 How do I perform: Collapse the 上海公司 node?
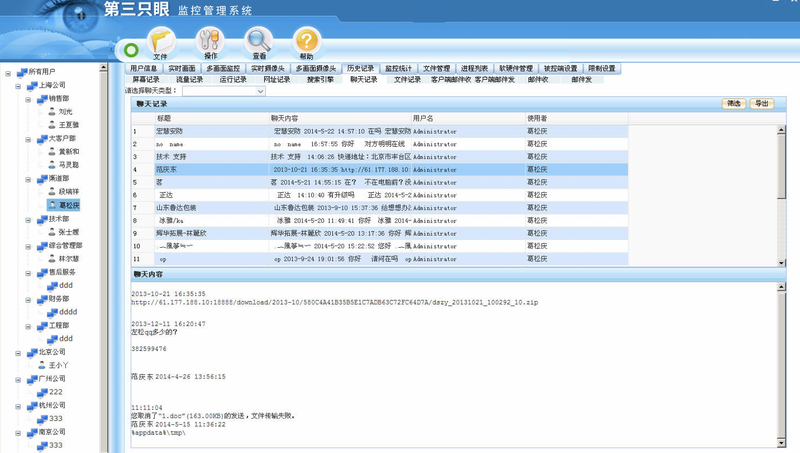(18, 86)
